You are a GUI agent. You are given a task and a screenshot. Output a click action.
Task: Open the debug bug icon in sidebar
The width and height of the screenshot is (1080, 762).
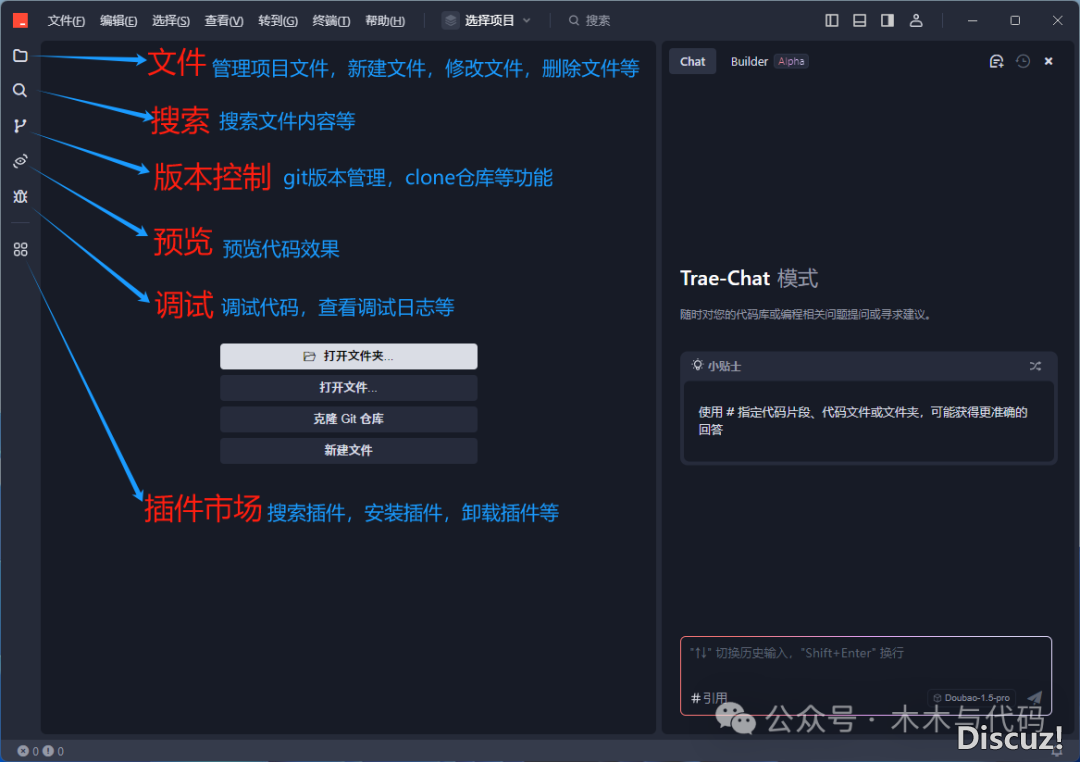click(x=20, y=196)
